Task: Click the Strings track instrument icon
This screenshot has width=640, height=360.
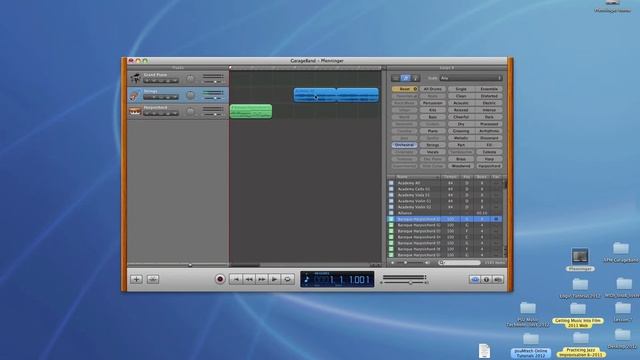Action: [135, 95]
